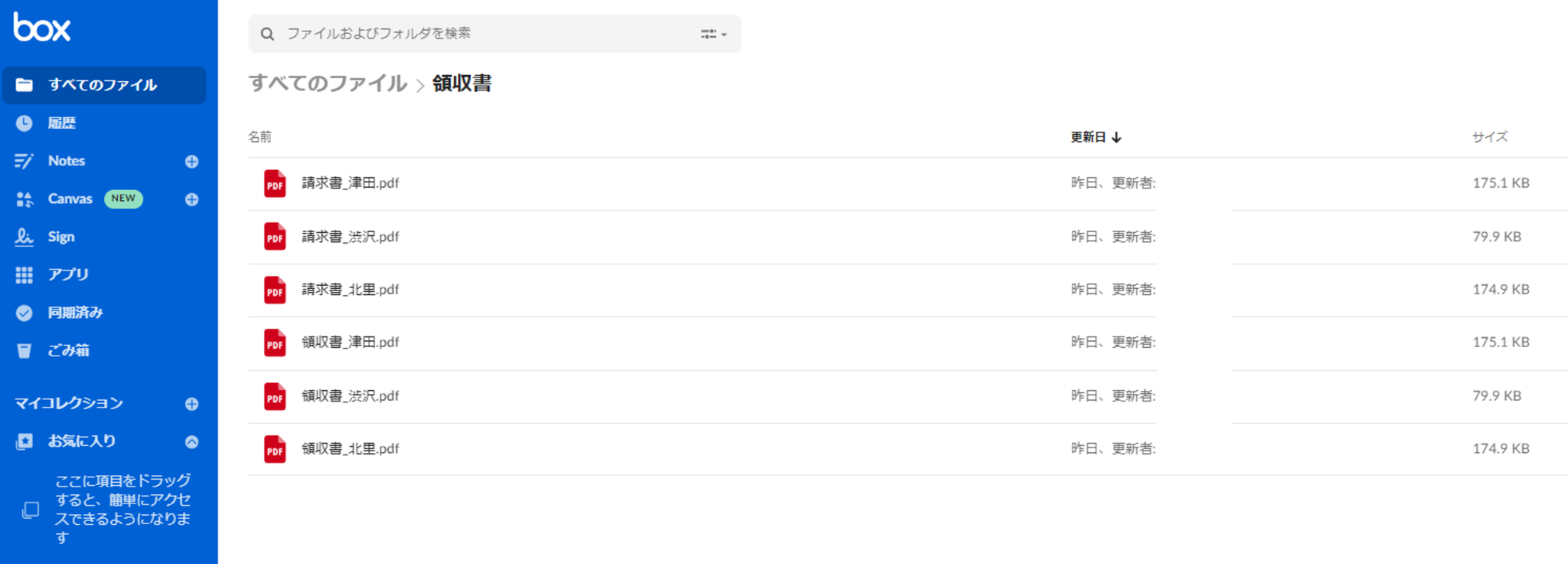This screenshot has height=564, width=1568.
Task: Click the PDF icon for 請求書_津田.pdf
Action: click(274, 183)
